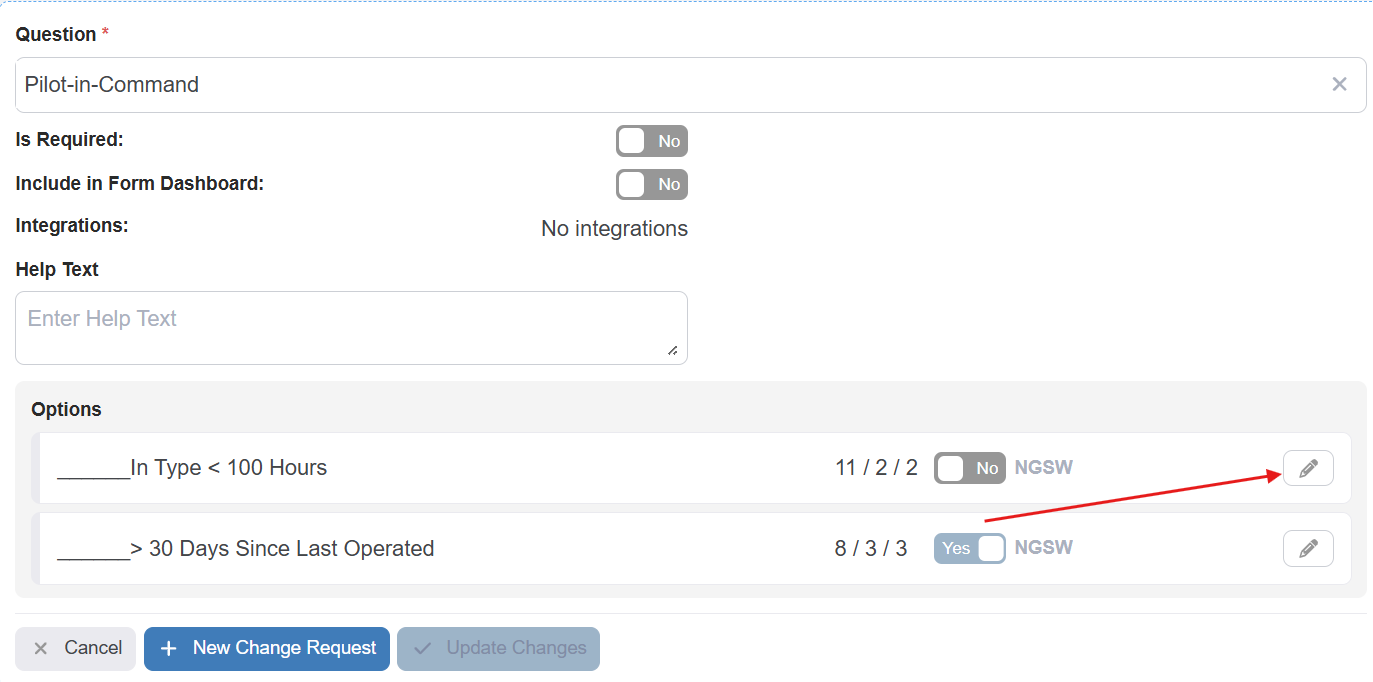Toggle the Is Required switch
The height and width of the screenshot is (682, 1373).
point(652,141)
